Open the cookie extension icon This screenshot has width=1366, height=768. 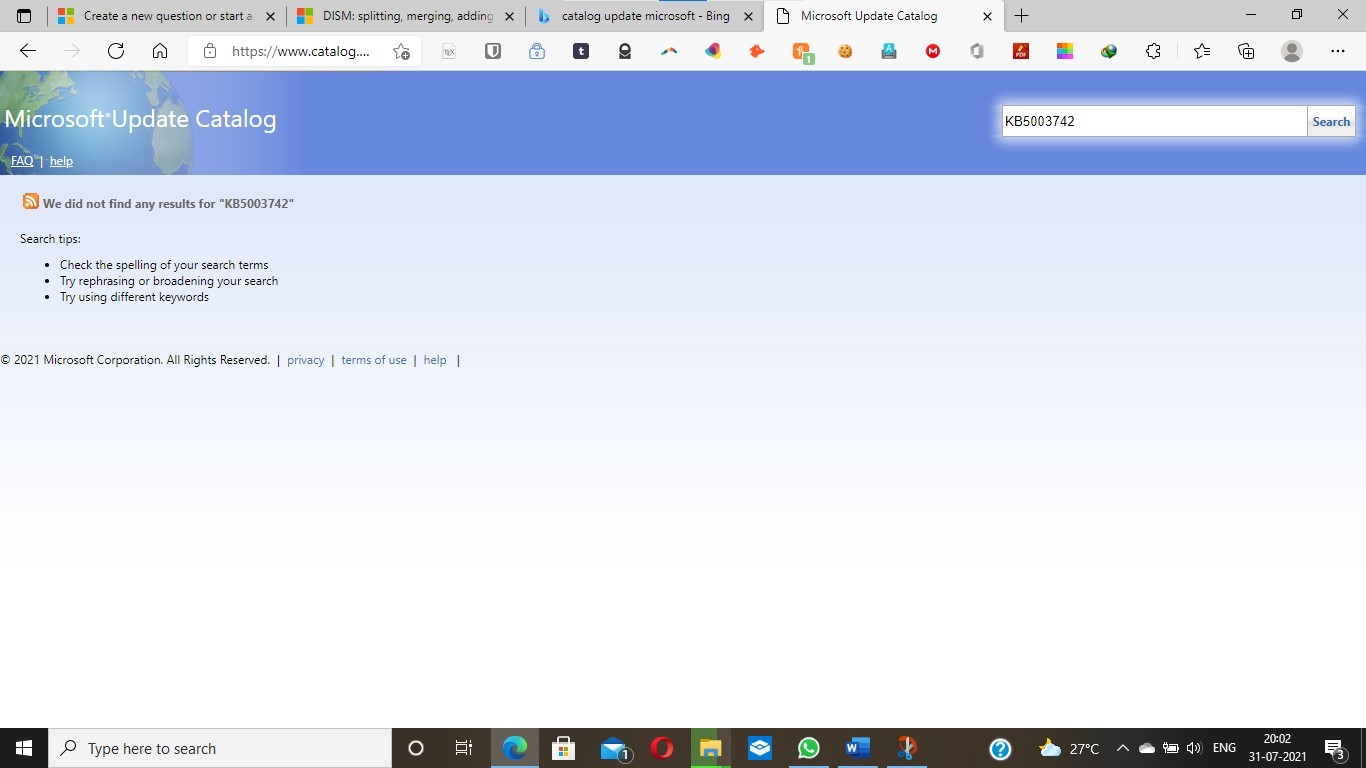point(845,51)
